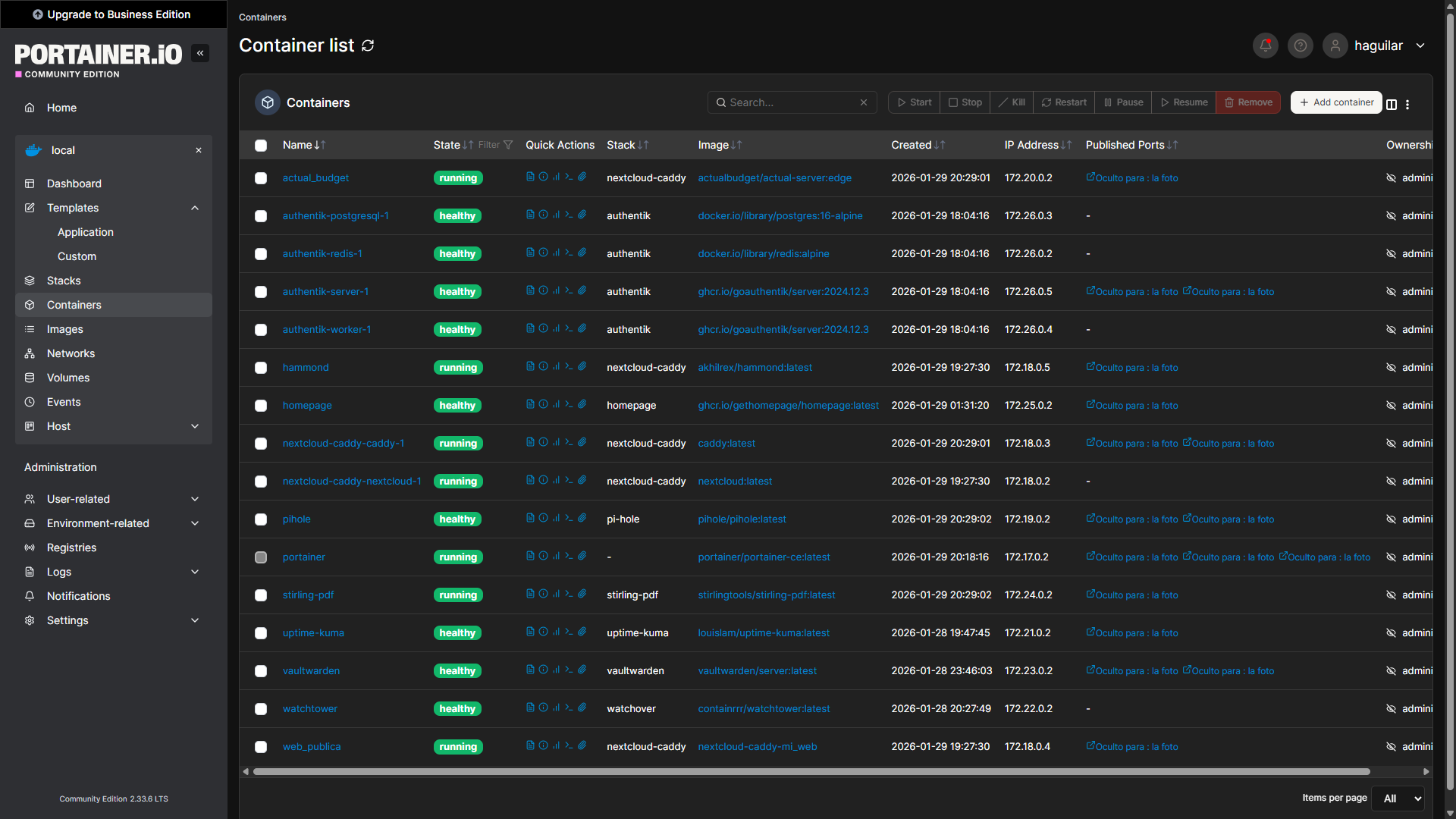Inspect the homepage container

(x=543, y=404)
